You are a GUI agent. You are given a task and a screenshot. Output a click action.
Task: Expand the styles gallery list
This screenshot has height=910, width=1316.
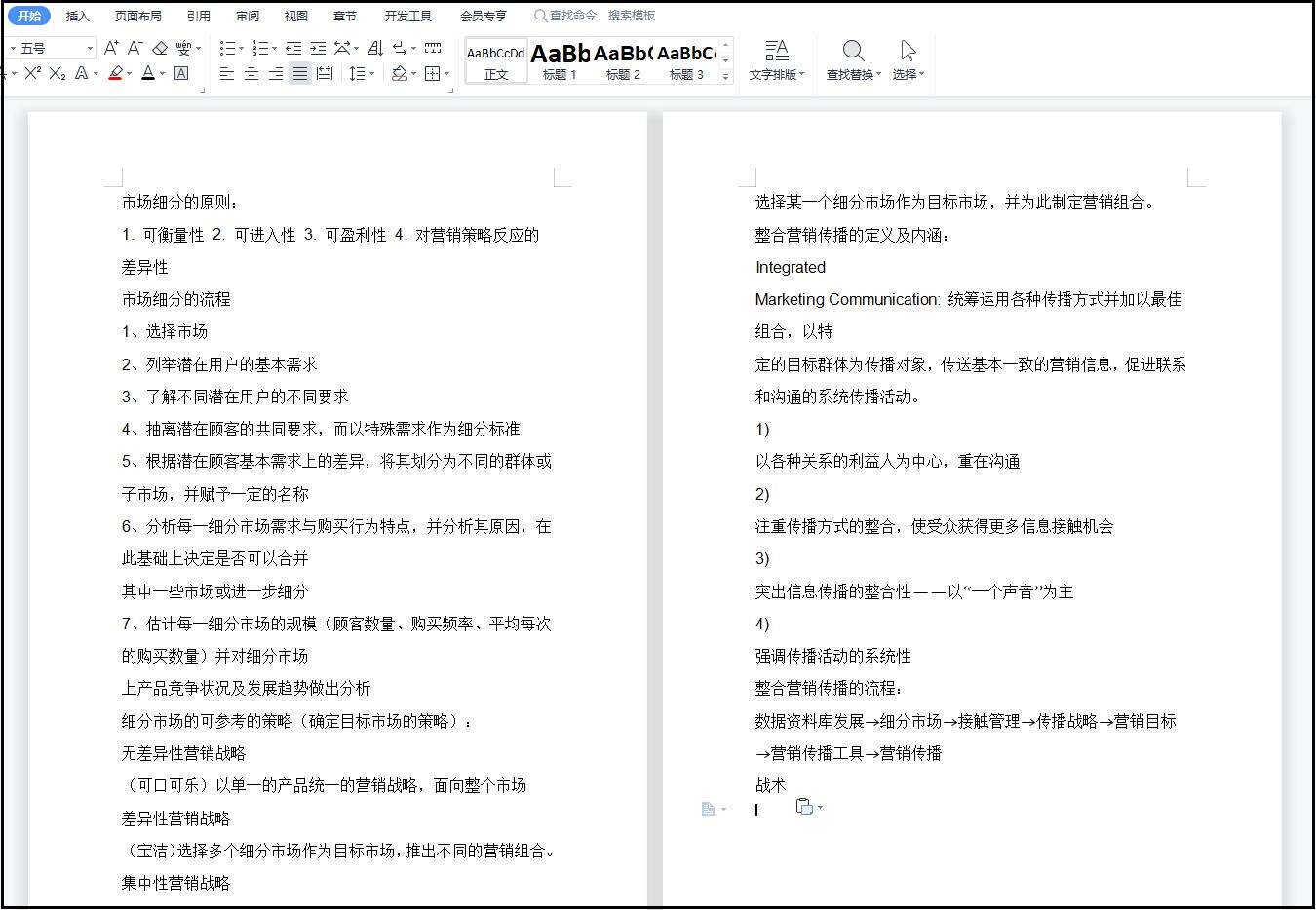pyautogui.click(x=725, y=76)
